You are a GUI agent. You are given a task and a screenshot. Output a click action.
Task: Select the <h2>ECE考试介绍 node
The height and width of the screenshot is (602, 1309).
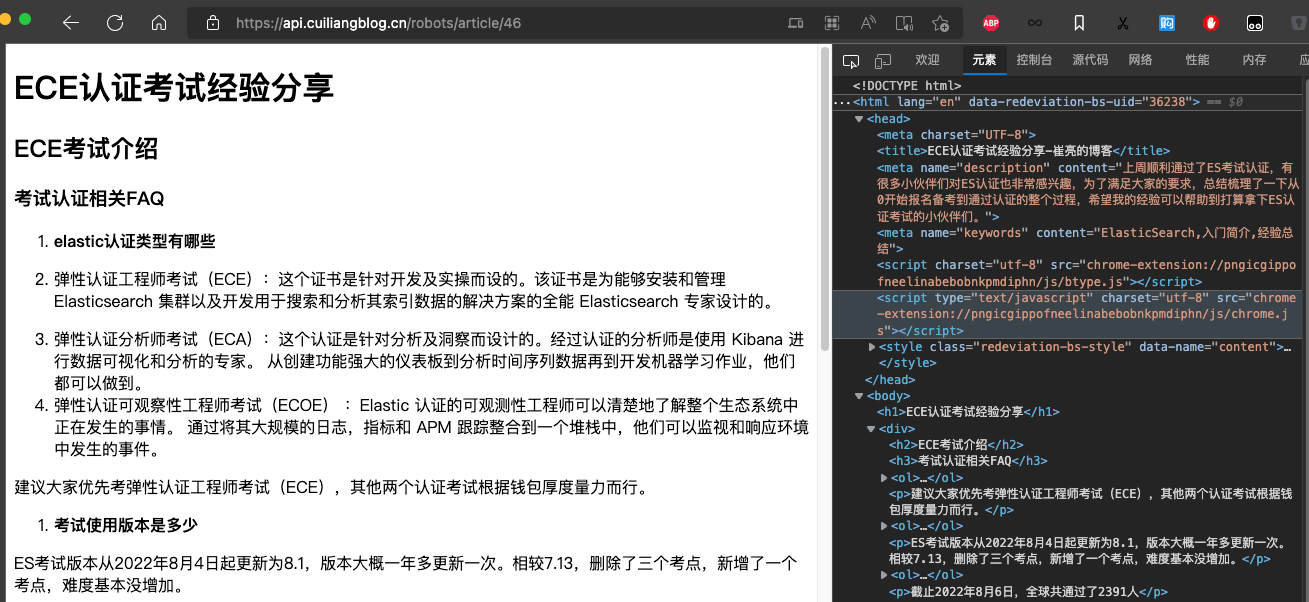[956, 445]
